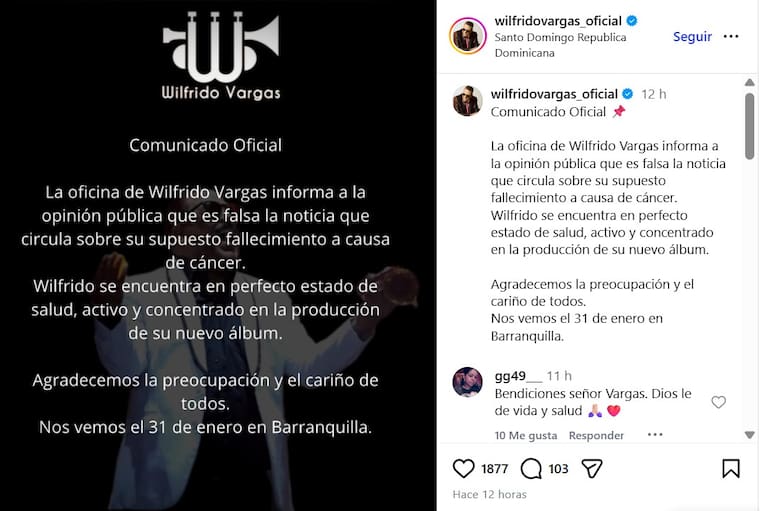Click the comments scrollbar thumb

pos(749,126)
